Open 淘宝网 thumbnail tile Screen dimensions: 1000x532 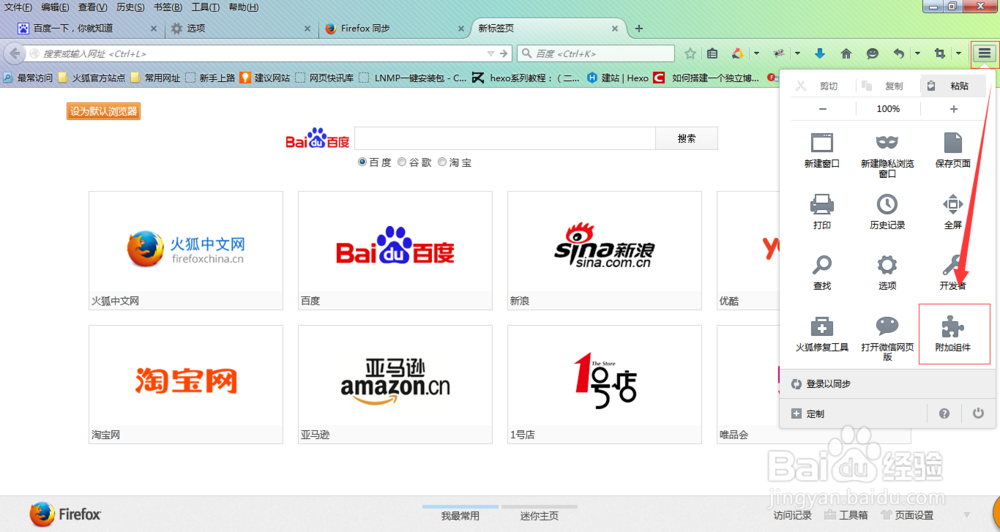(186, 384)
